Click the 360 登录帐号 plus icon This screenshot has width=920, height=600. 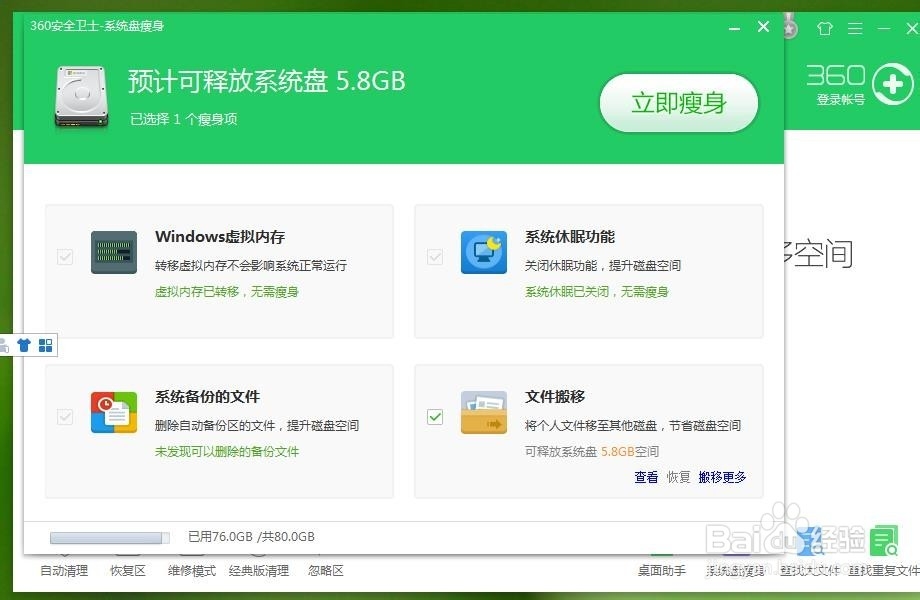click(x=892, y=84)
